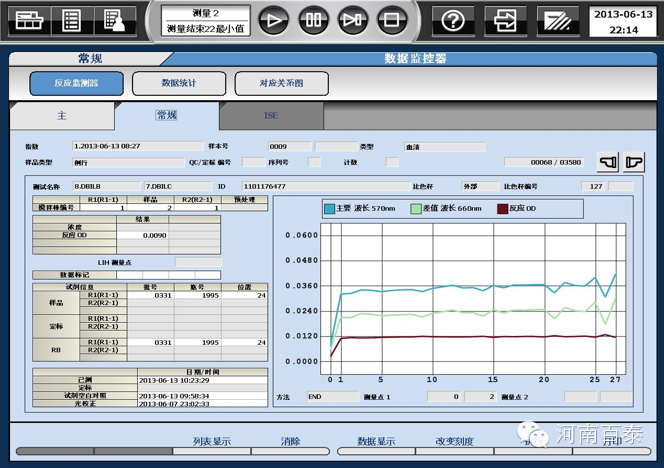Click the step-forward play icon

[x=352, y=19]
